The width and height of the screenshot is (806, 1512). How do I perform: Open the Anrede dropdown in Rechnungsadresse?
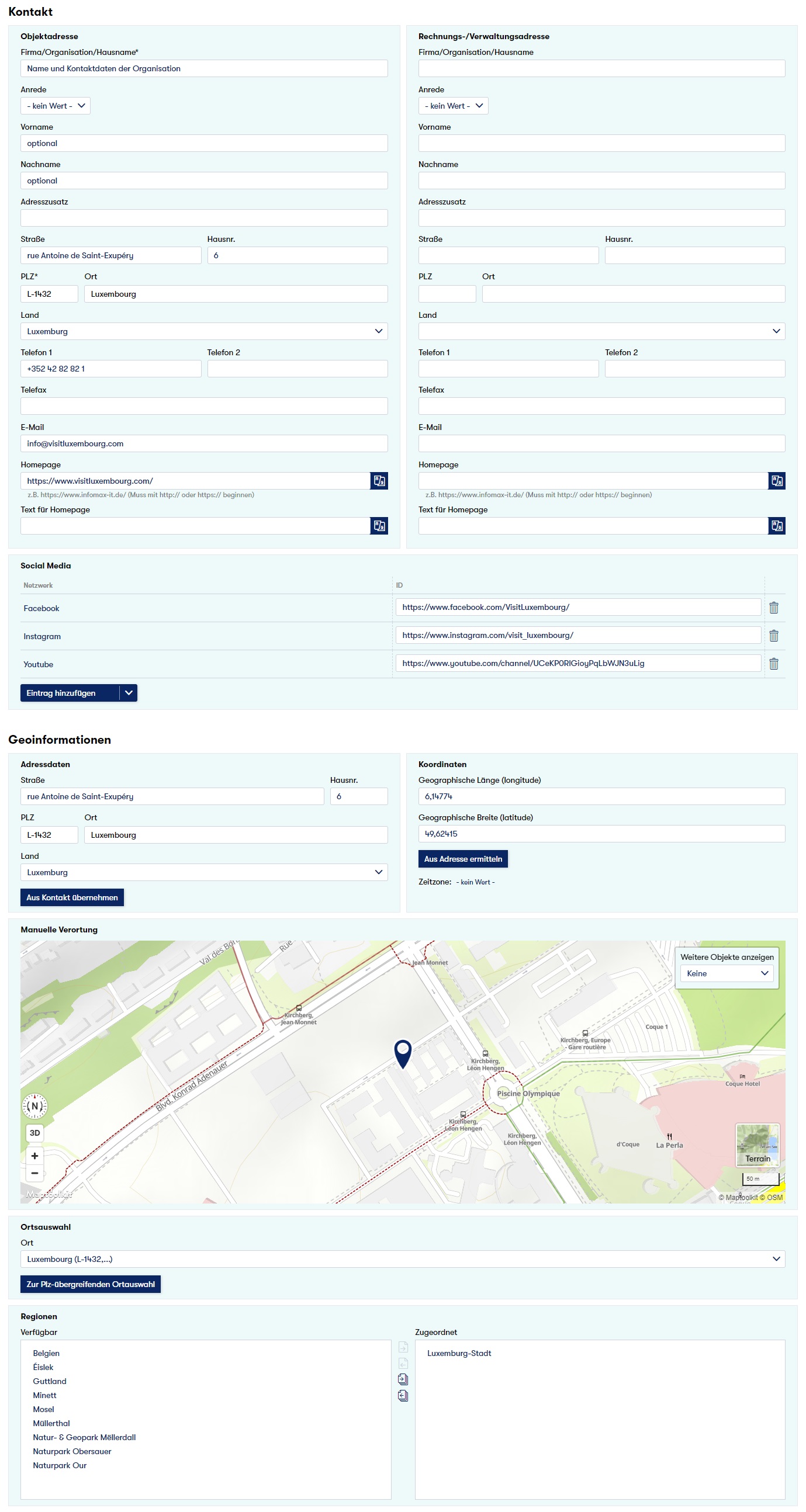(453, 106)
